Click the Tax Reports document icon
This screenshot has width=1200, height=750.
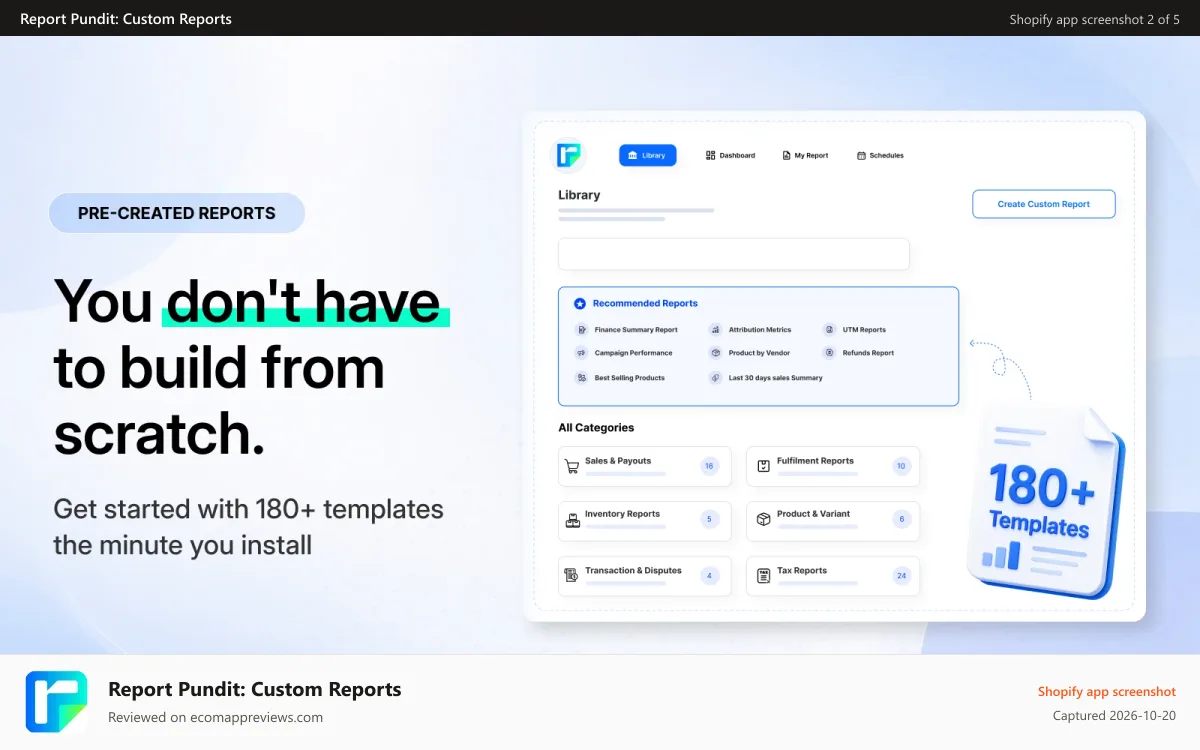(763, 576)
